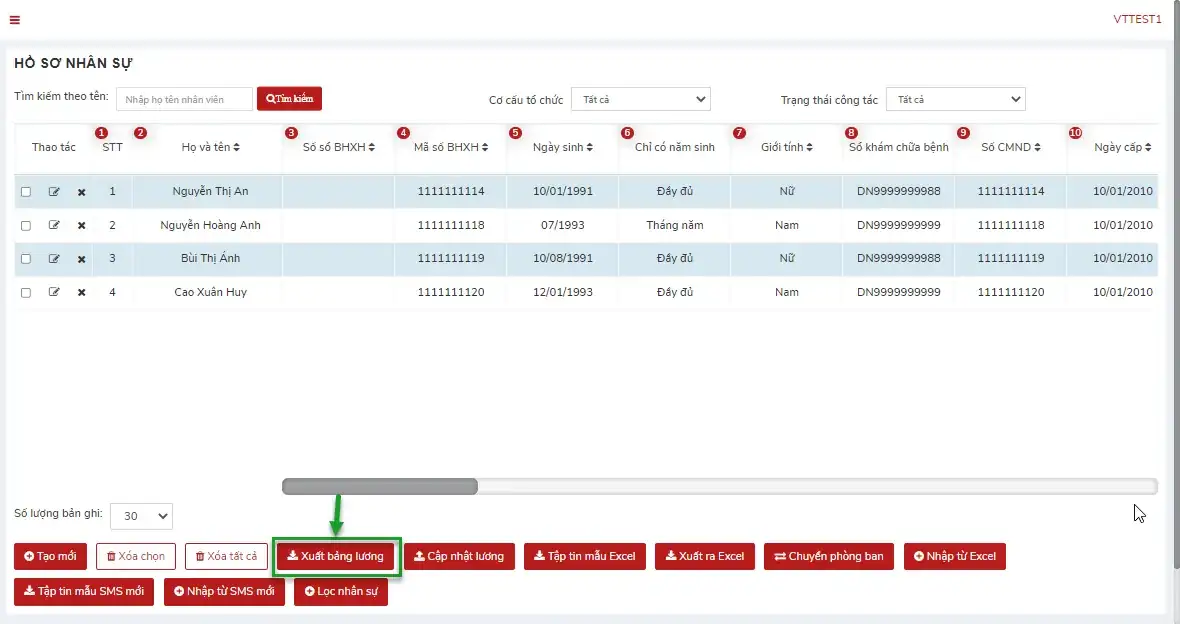Click the Tìm kiếm search button
The height and width of the screenshot is (624, 1180).
coord(290,99)
